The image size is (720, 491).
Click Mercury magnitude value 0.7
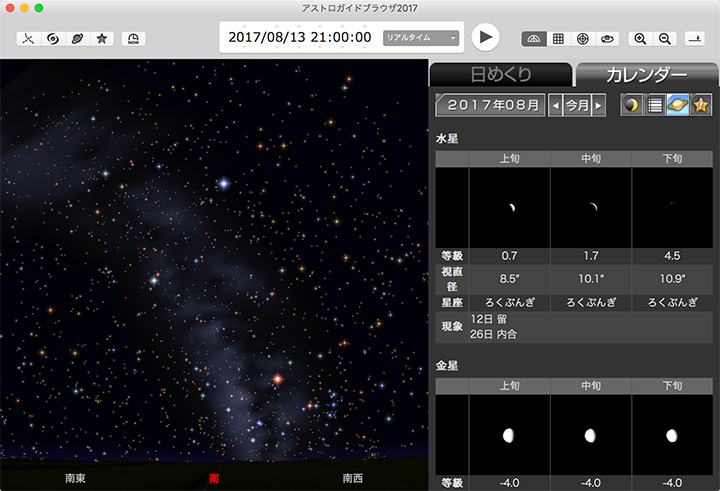509,256
